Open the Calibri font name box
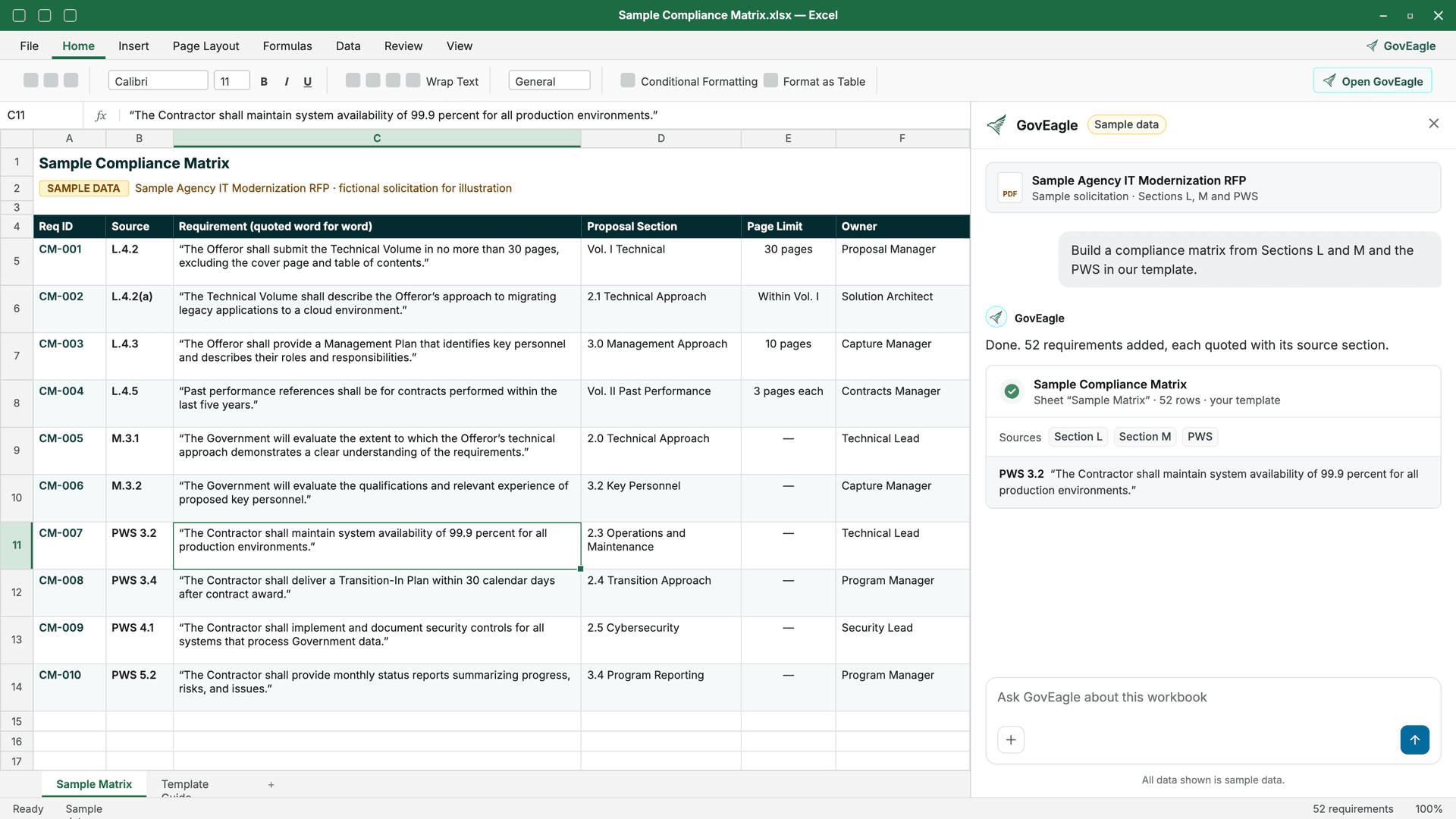The image size is (1456, 819). (x=158, y=81)
